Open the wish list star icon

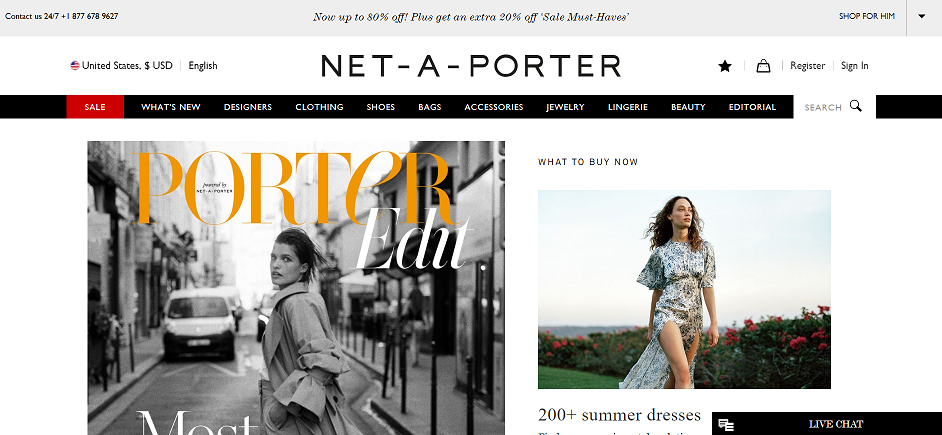pyautogui.click(x=725, y=66)
